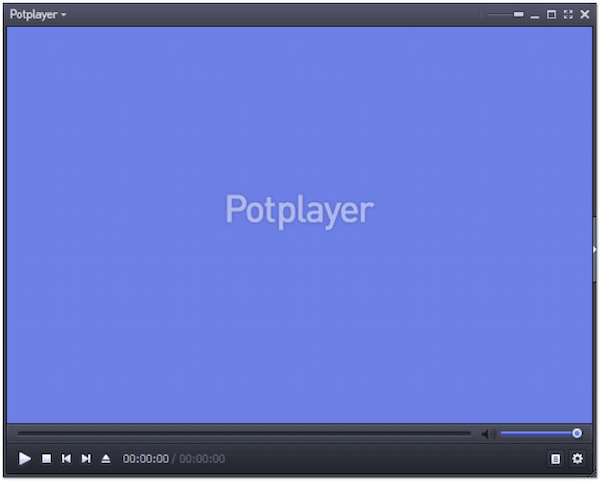
Task: Click the title bar slider handle
Action: pyautogui.click(x=518, y=15)
